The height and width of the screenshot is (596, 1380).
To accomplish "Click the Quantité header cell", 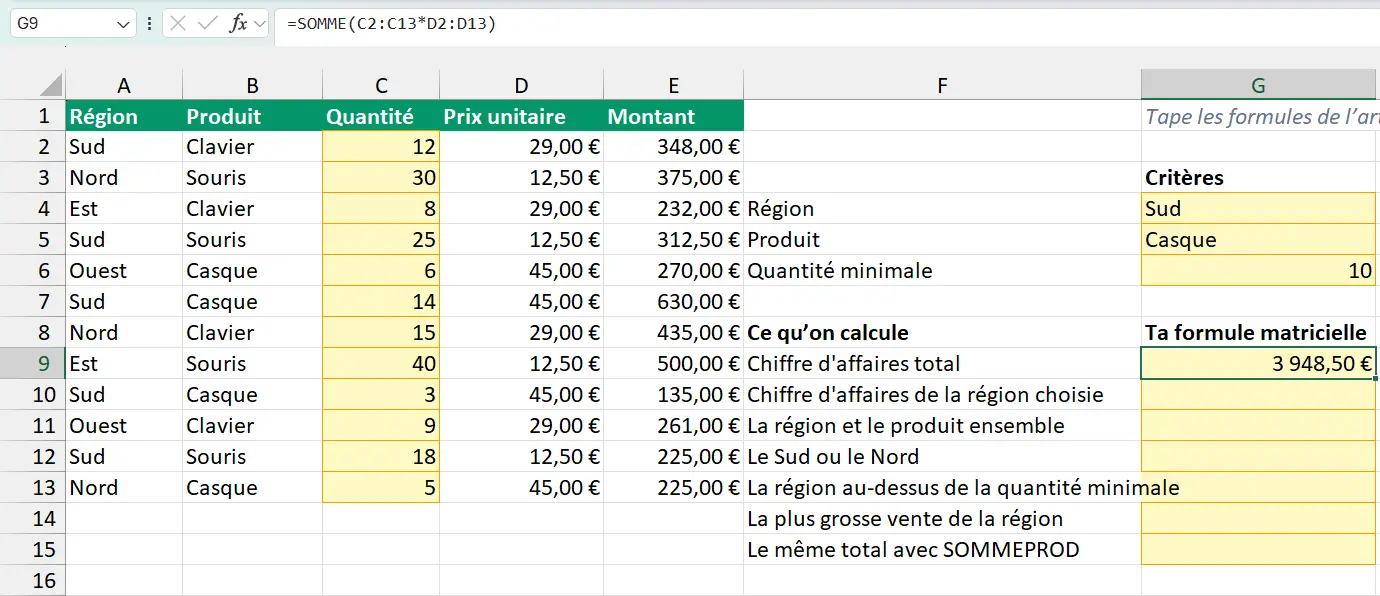I will click(381, 116).
